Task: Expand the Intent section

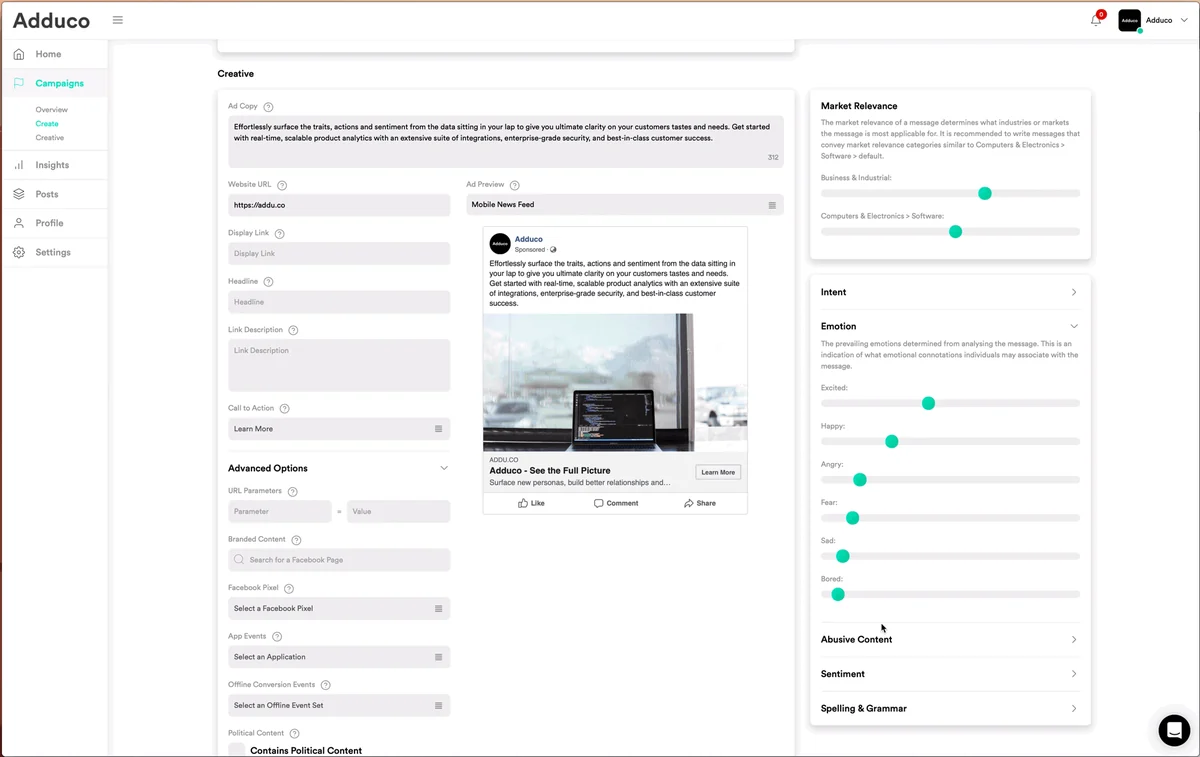Action: coord(1073,292)
